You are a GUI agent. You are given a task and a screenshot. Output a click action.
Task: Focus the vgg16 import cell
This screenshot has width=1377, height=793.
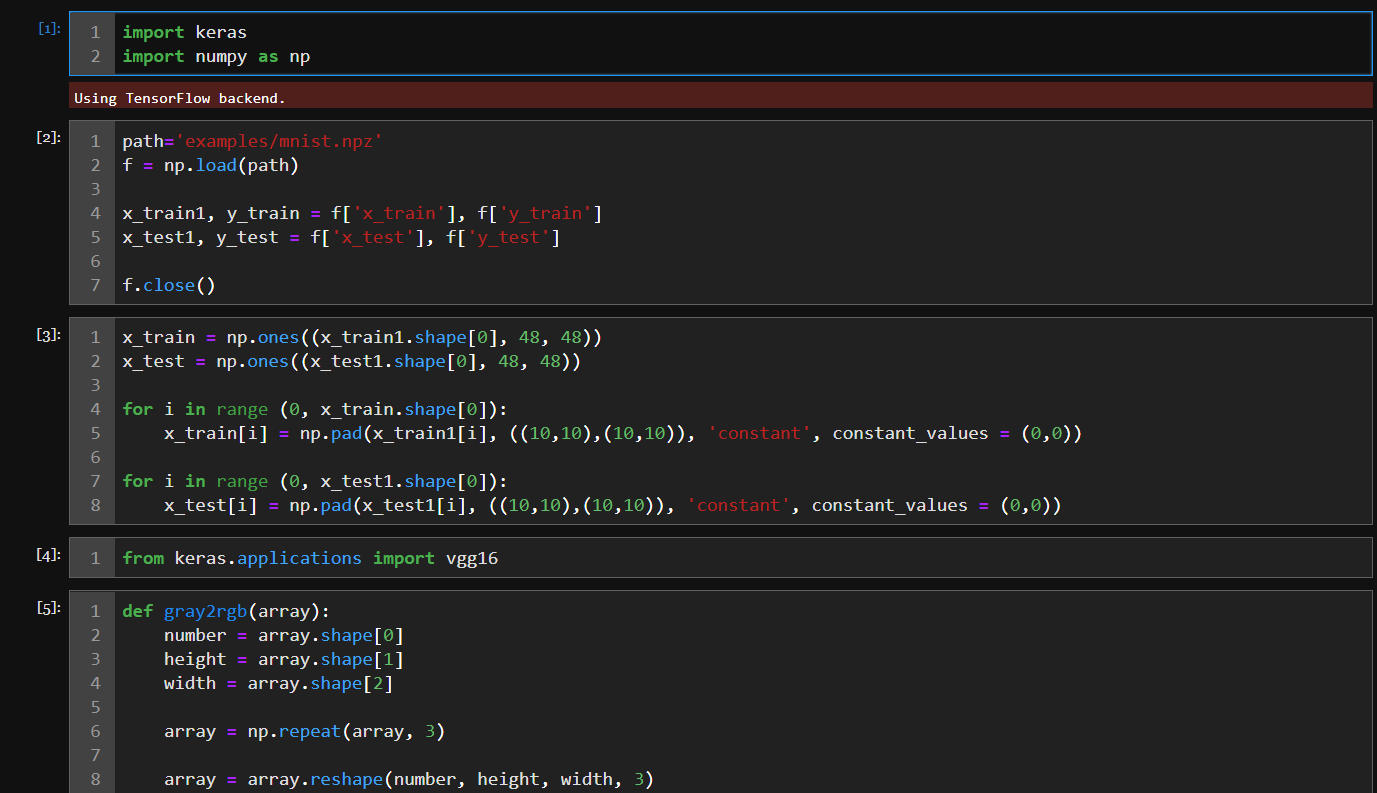(x=310, y=558)
